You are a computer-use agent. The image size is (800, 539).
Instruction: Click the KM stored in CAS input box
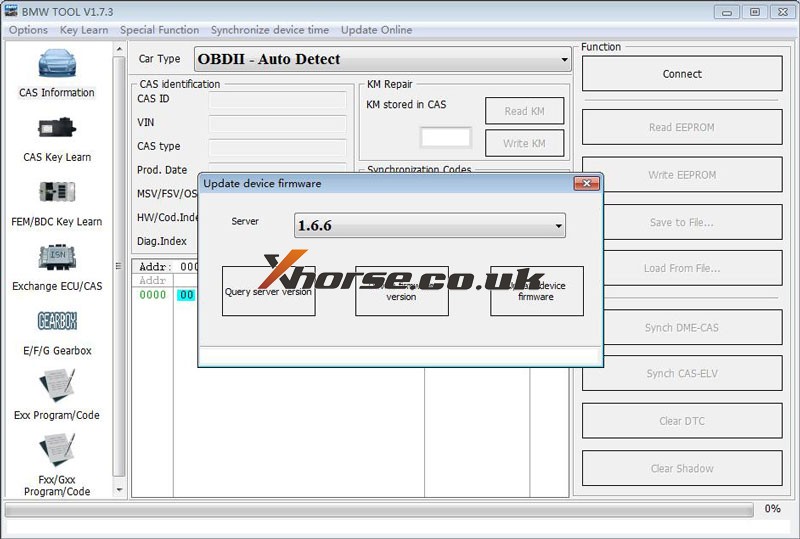pos(445,137)
